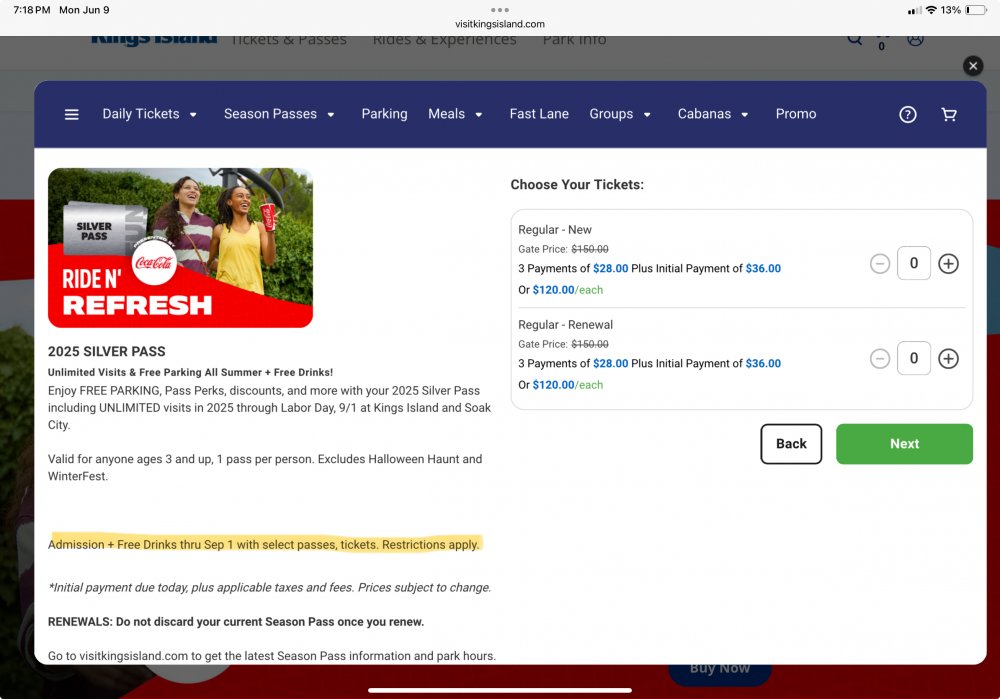Click the Choose Your Tickets heading
This screenshot has height=699, width=1000.
(x=577, y=185)
